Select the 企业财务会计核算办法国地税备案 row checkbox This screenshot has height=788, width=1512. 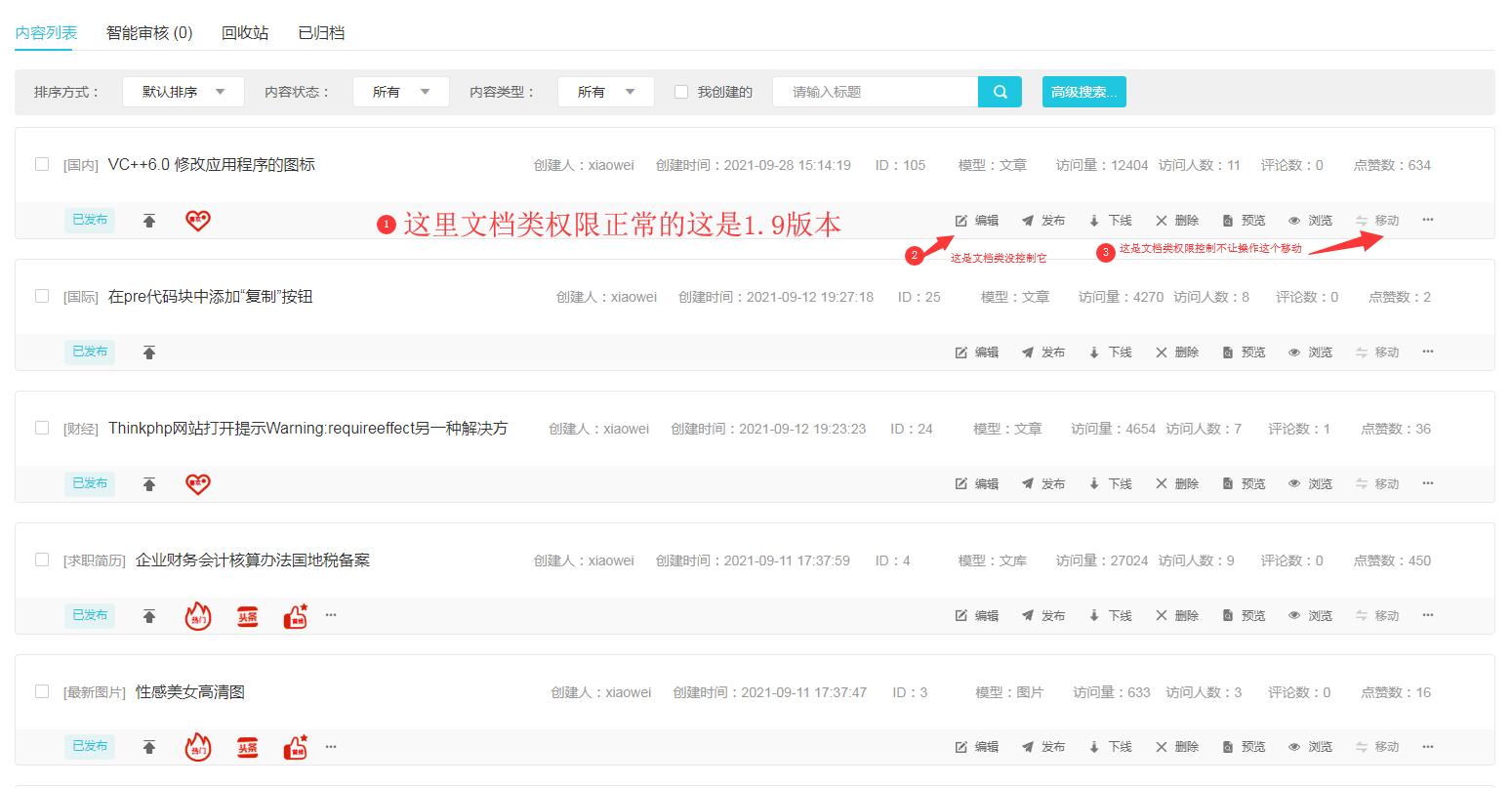point(42,560)
